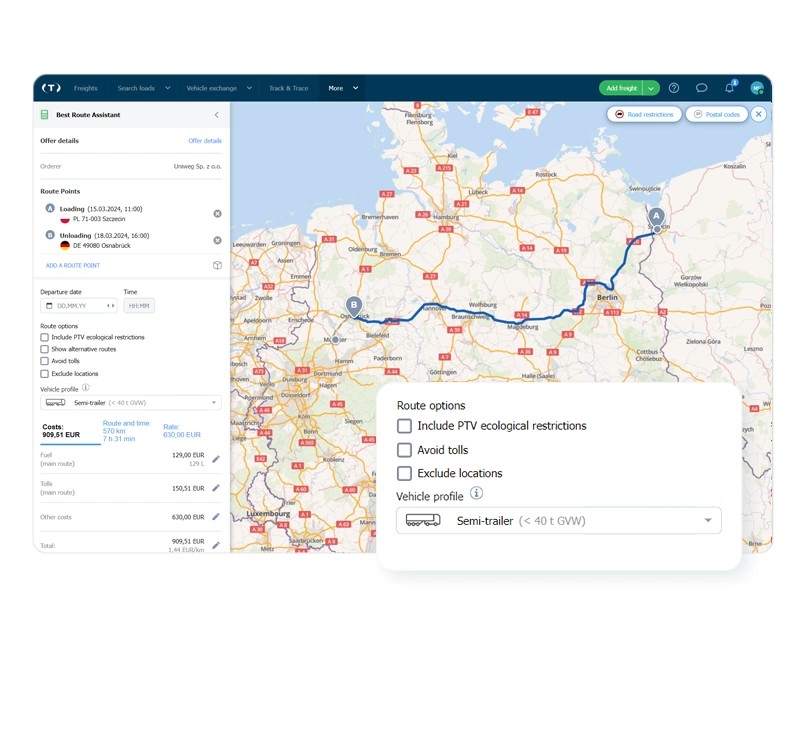Viewport: 800px width, 750px height.
Task: Select the Route and time tab
Action: pyautogui.click(x=127, y=431)
